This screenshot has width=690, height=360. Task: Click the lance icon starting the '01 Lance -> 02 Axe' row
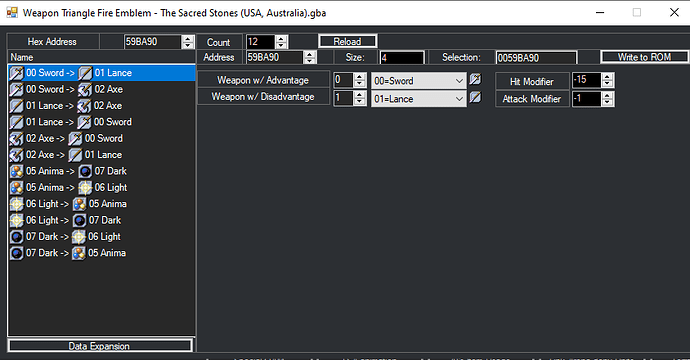tap(16, 106)
